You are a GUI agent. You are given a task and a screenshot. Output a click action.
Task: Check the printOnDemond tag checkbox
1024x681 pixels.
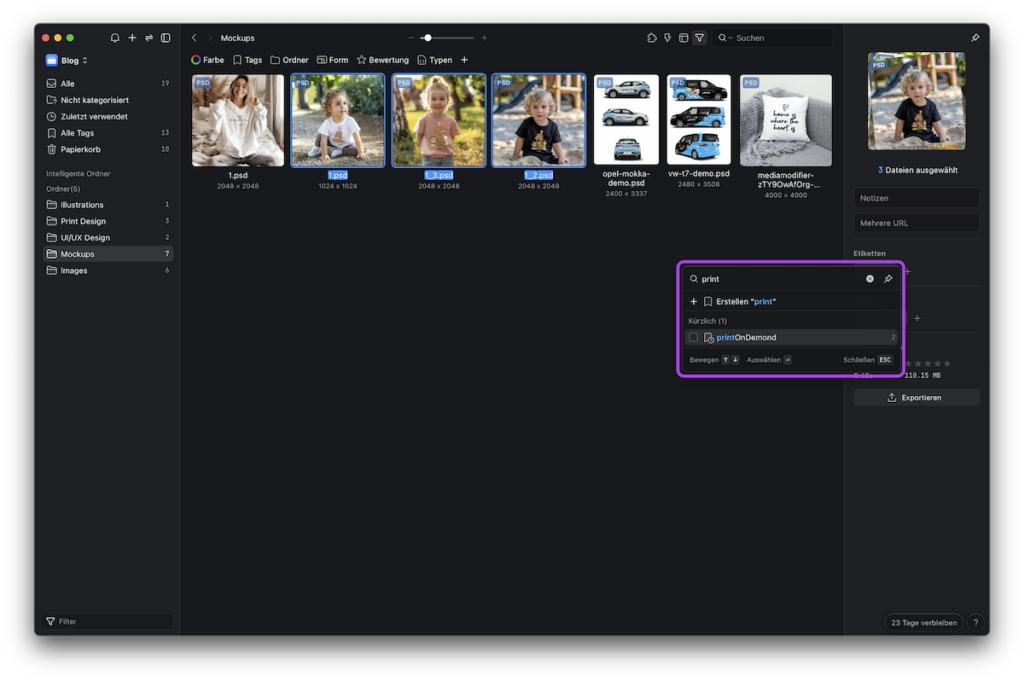click(694, 338)
